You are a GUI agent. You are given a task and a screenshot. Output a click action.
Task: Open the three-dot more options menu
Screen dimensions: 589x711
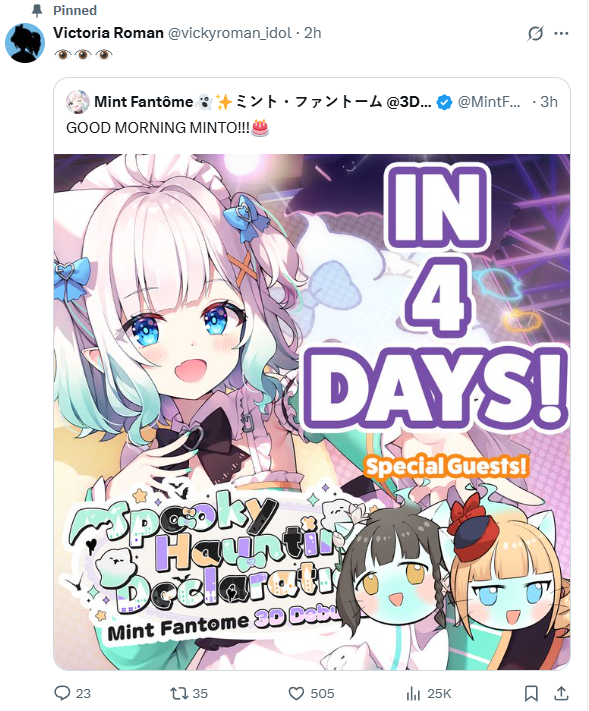pyautogui.click(x=561, y=33)
